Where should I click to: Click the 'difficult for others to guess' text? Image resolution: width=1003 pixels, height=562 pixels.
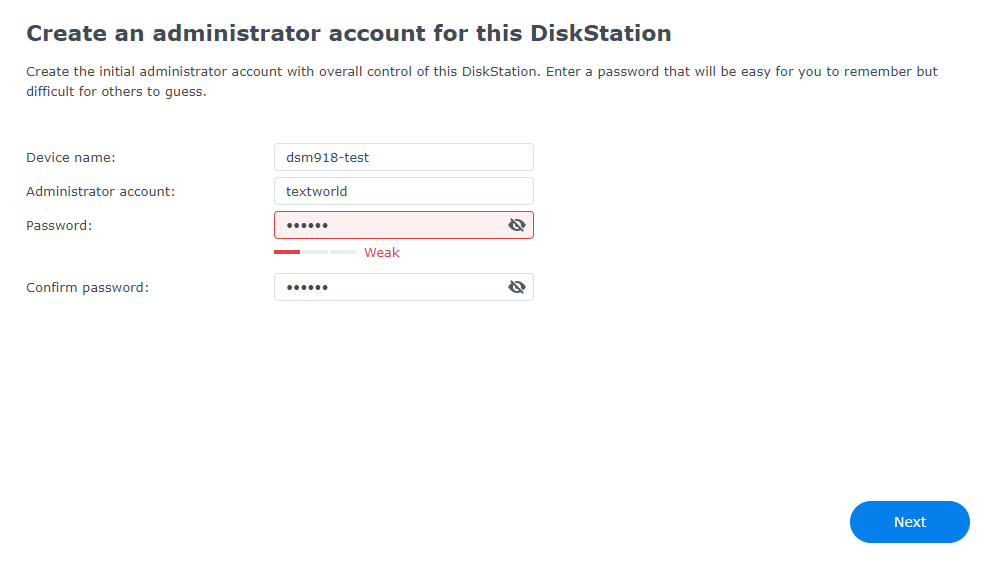[x=115, y=91]
